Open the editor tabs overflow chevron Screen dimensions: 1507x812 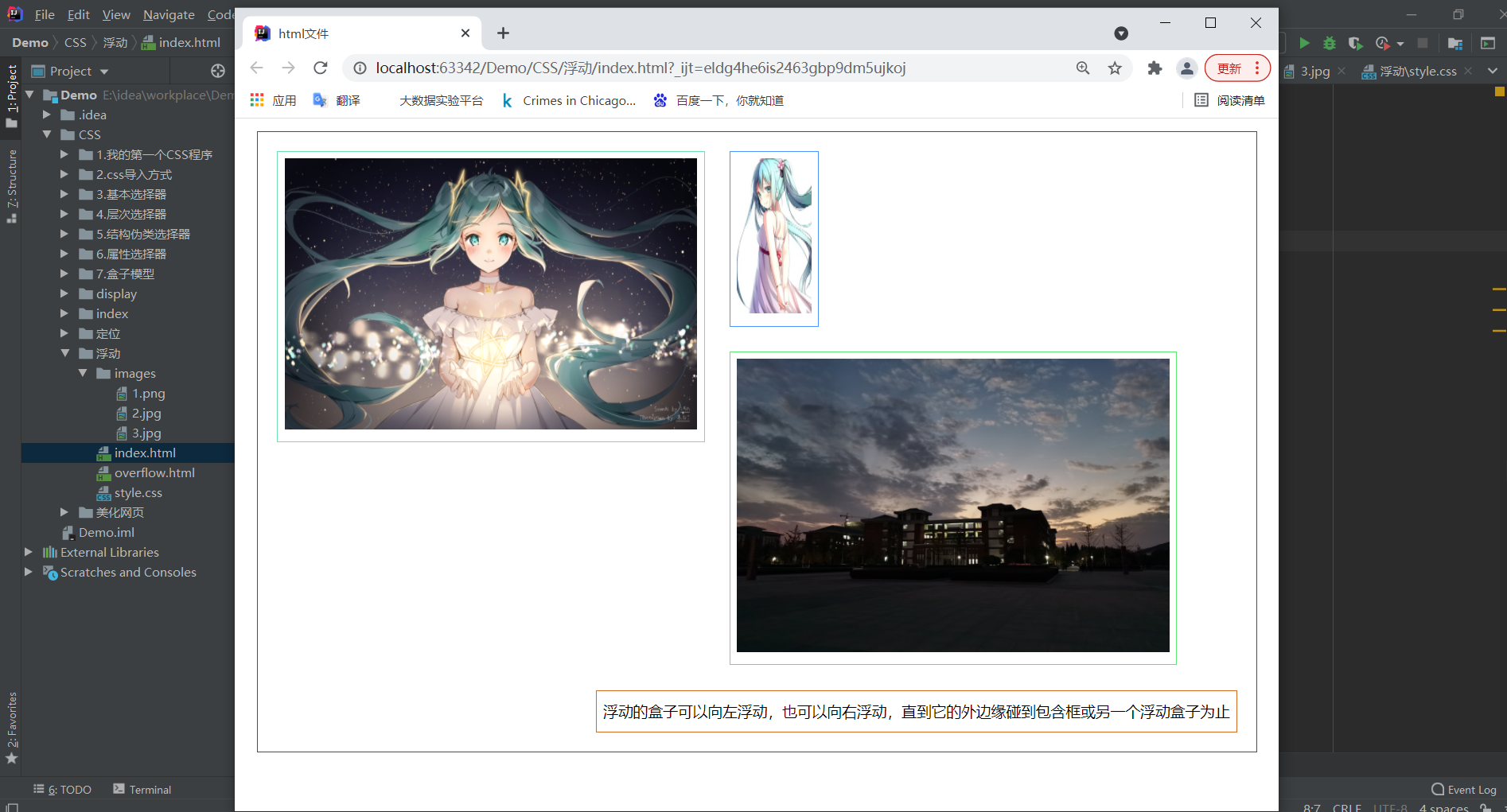1492,71
